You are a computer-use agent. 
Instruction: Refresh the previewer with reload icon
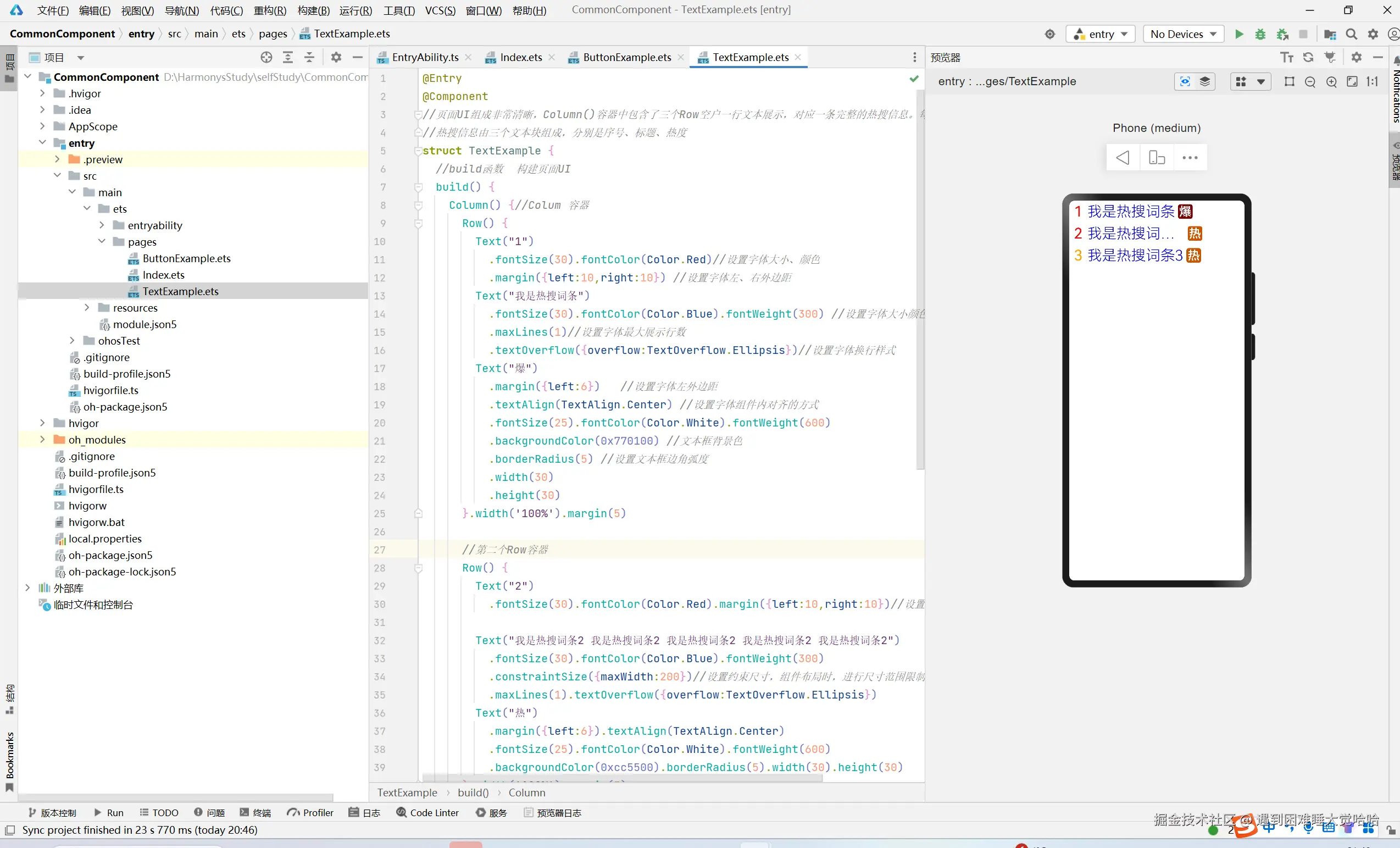pos(1308,57)
